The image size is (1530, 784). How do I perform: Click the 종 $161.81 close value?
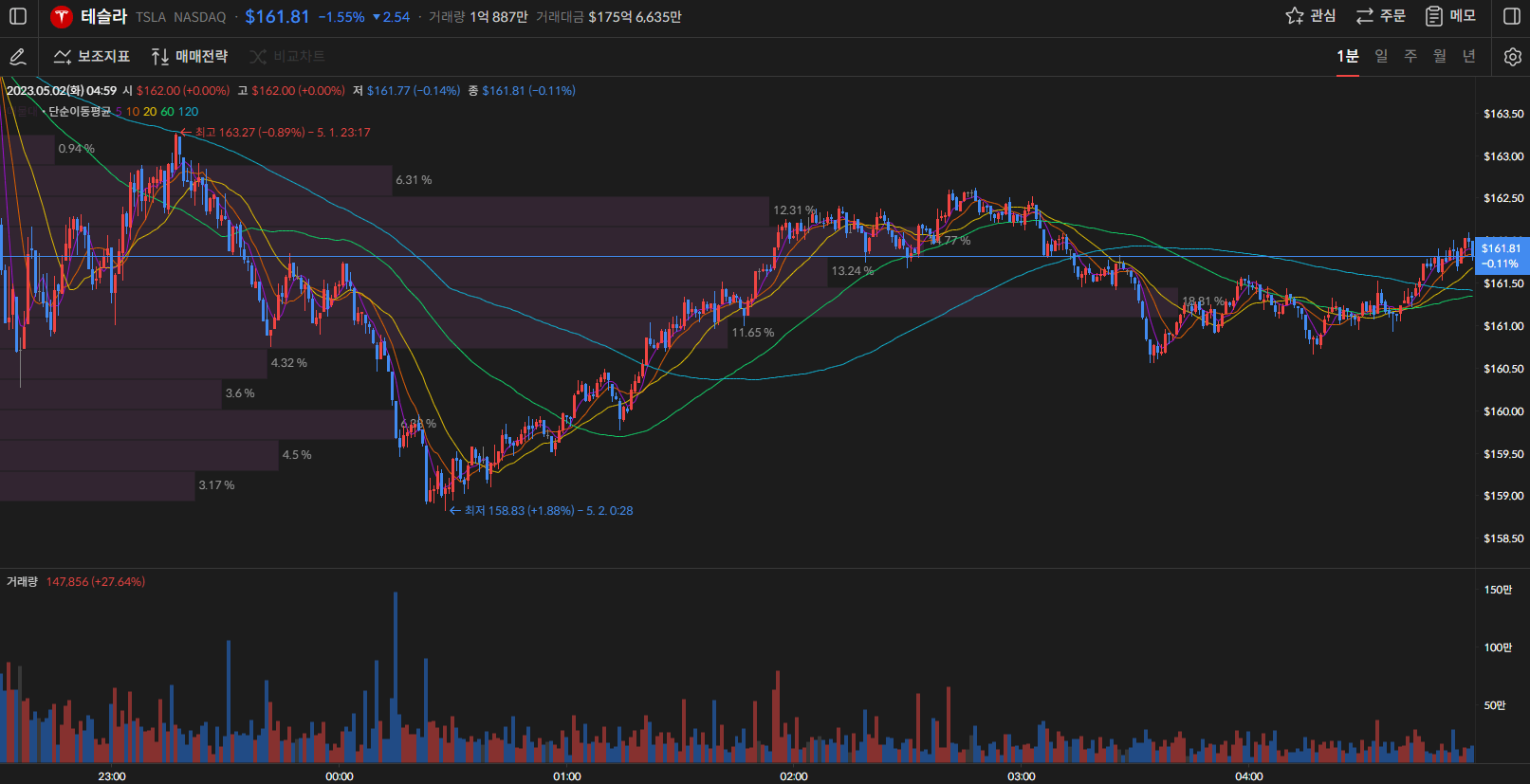[522, 91]
